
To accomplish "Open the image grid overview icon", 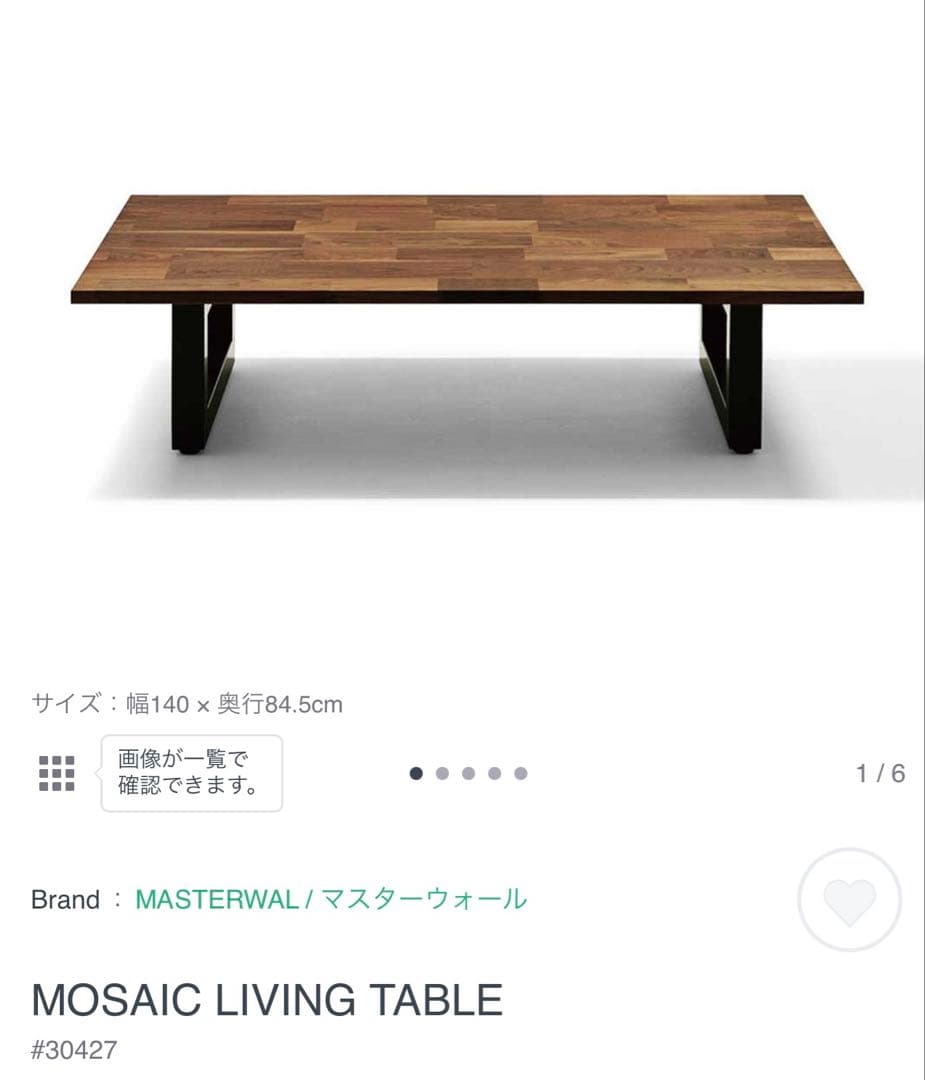I will (56, 773).
